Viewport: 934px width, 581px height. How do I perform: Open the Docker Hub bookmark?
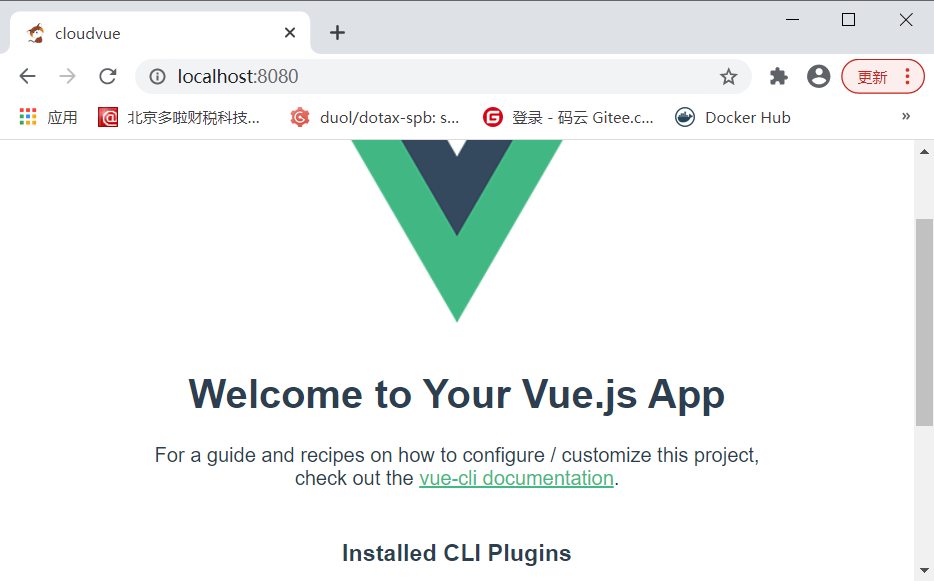733,117
